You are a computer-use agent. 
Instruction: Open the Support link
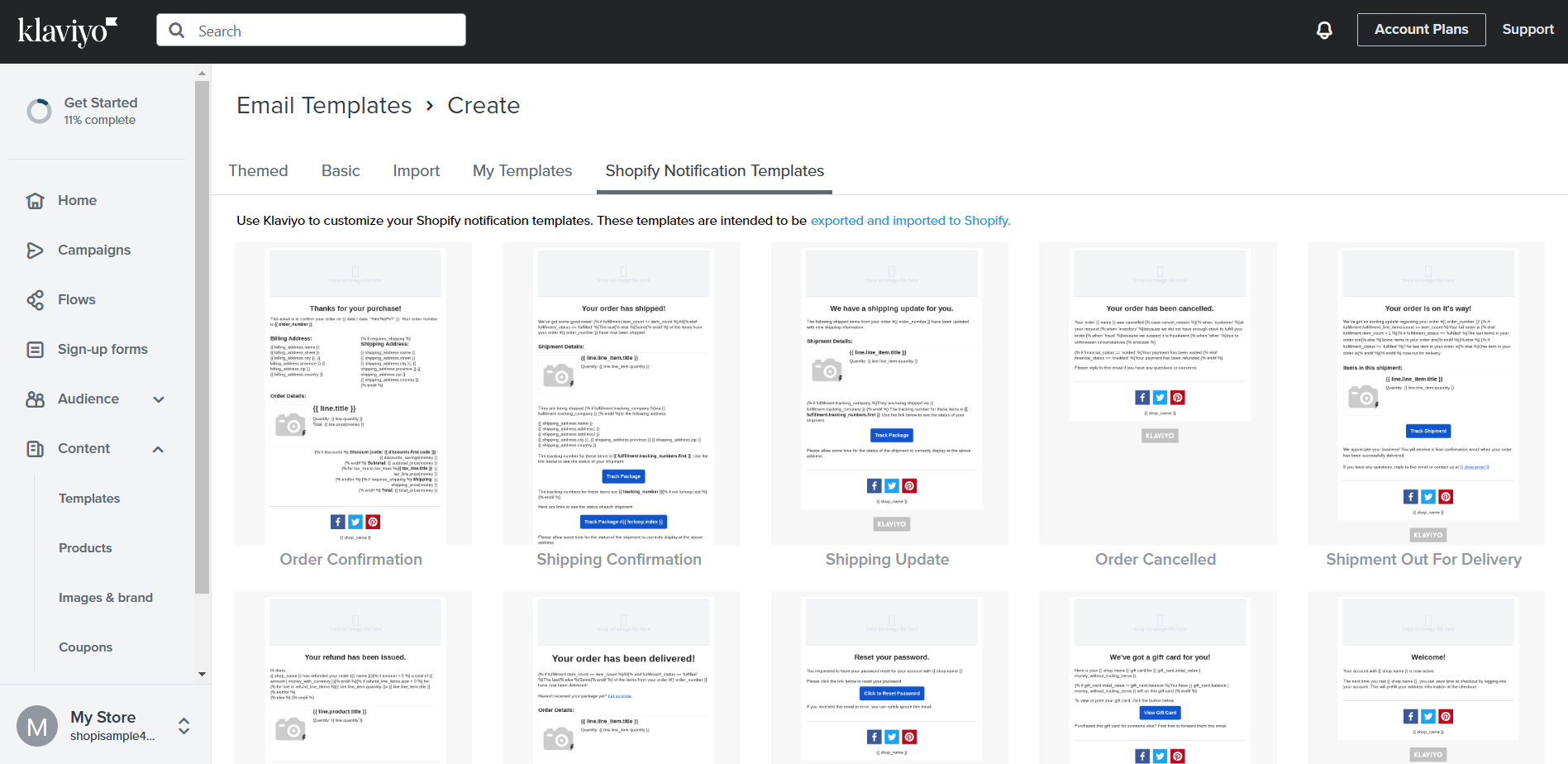click(x=1527, y=30)
